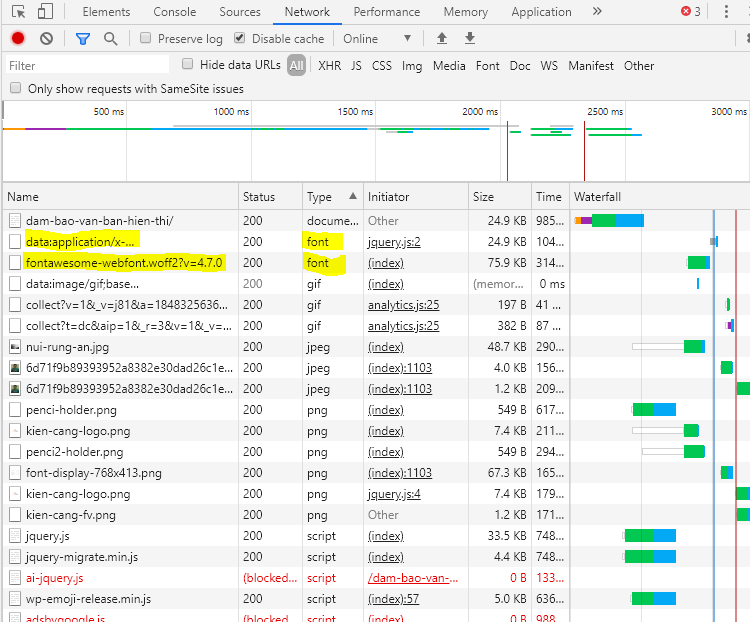
Task: Switch to the Console tab
Action: 174,12
